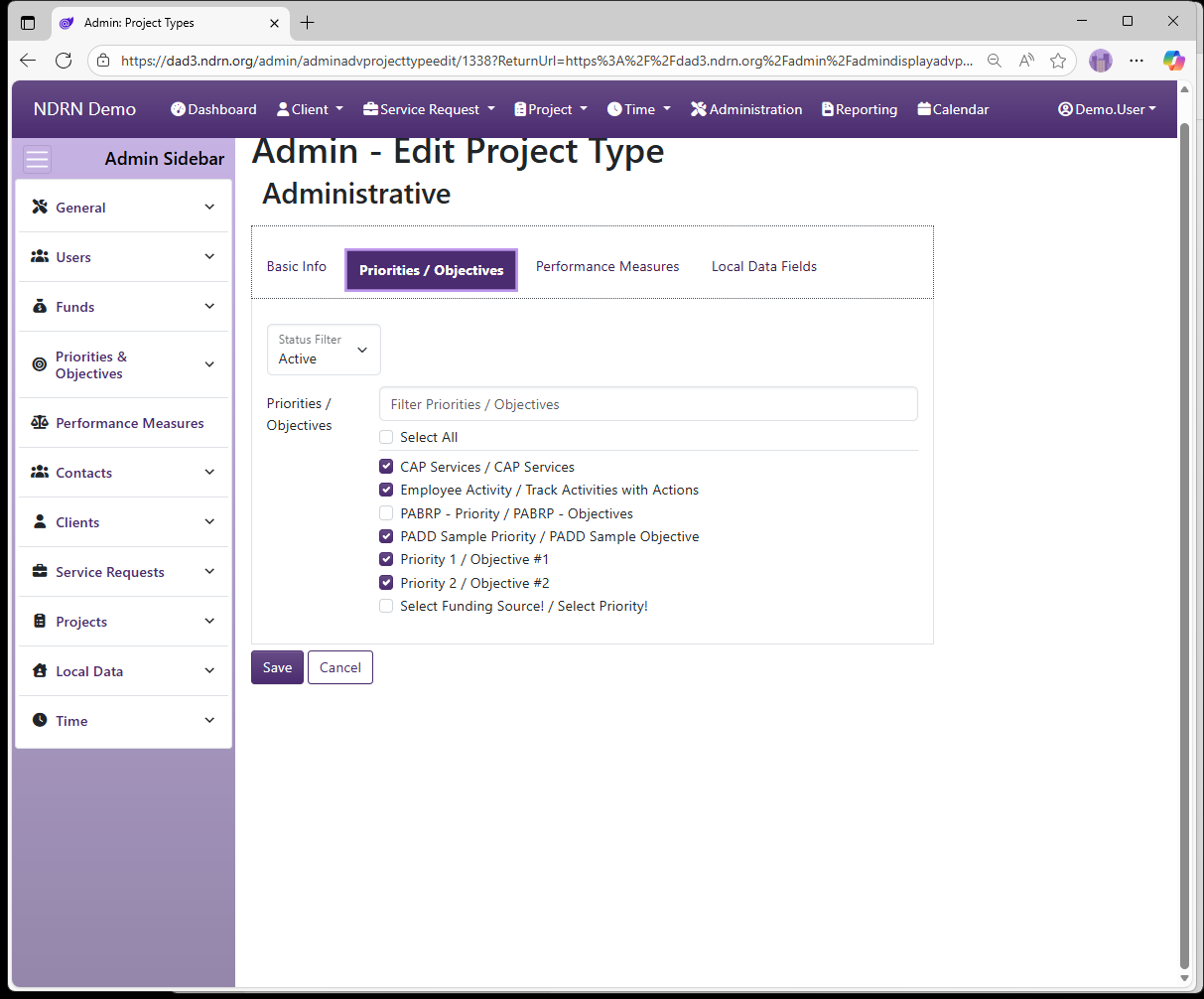Open the Client menu in navbar
The height and width of the screenshot is (999, 1204).
(x=310, y=109)
